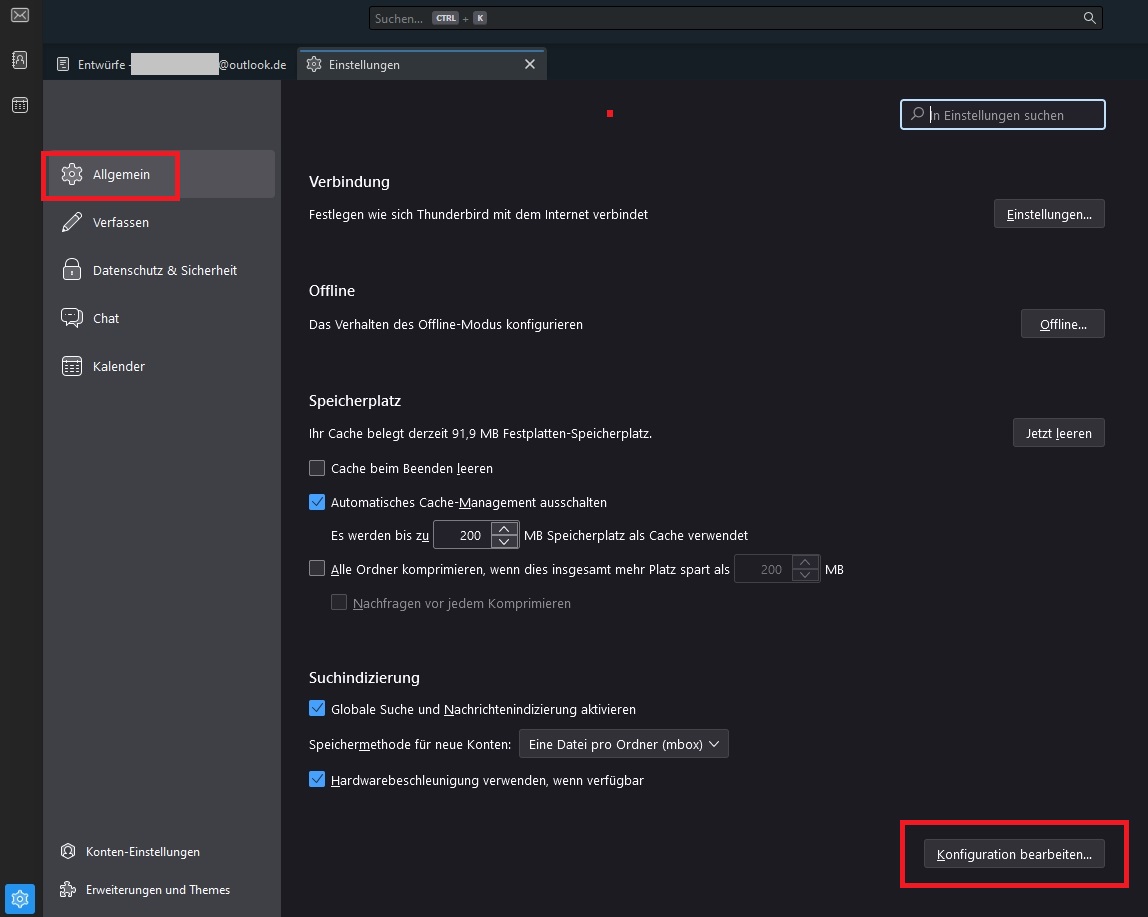Open the Allgemein settings category
The image size is (1148, 917).
coord(159,174)
